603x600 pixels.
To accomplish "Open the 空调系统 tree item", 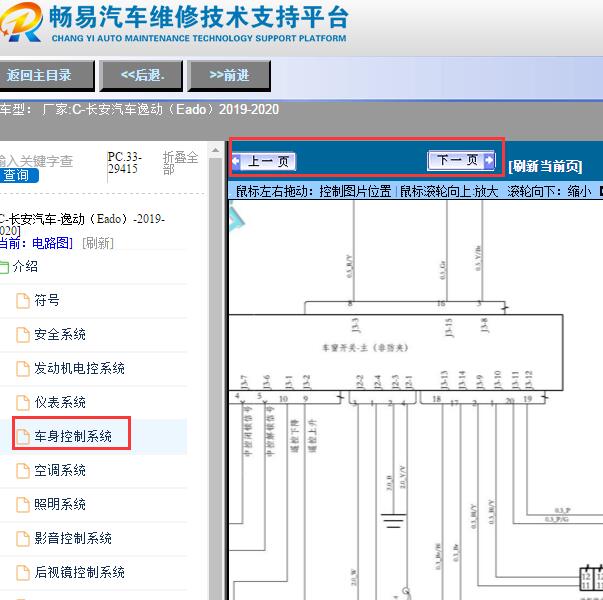I will 60,470.
